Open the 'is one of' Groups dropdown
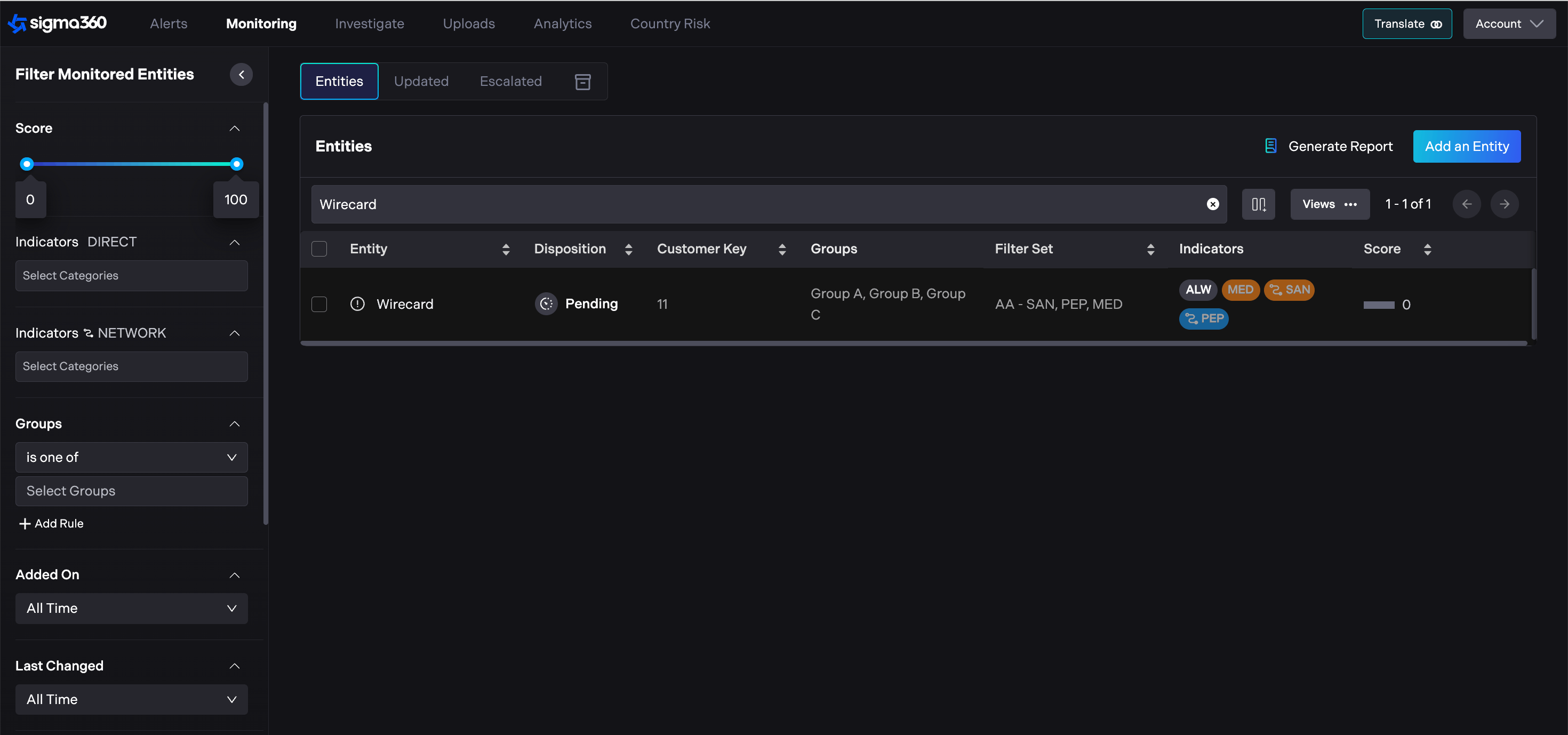Viewport: 1568px width, 735px height. (131, 457)
